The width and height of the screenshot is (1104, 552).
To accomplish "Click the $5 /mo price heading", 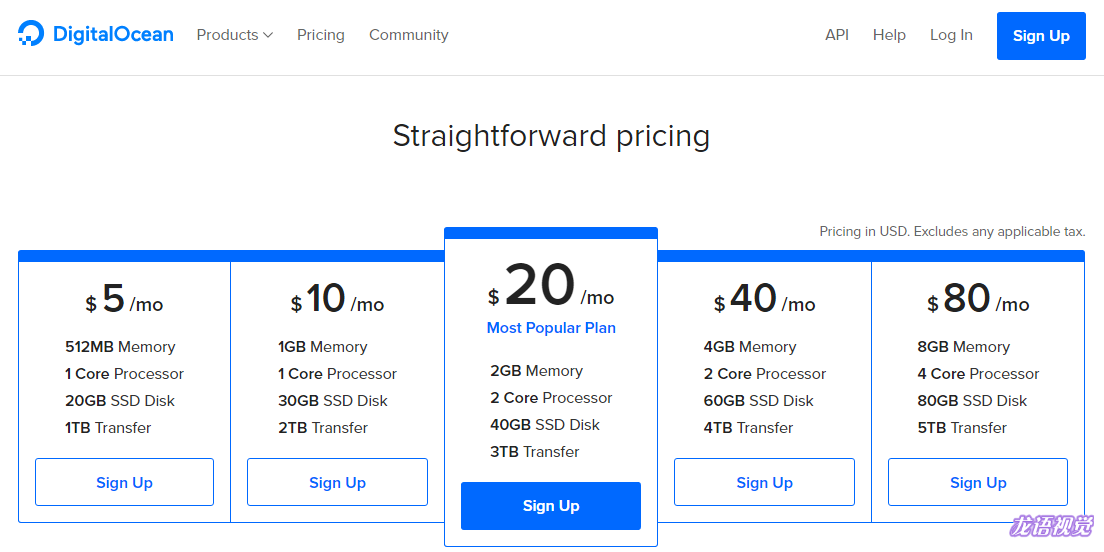I will coord(125,299).
